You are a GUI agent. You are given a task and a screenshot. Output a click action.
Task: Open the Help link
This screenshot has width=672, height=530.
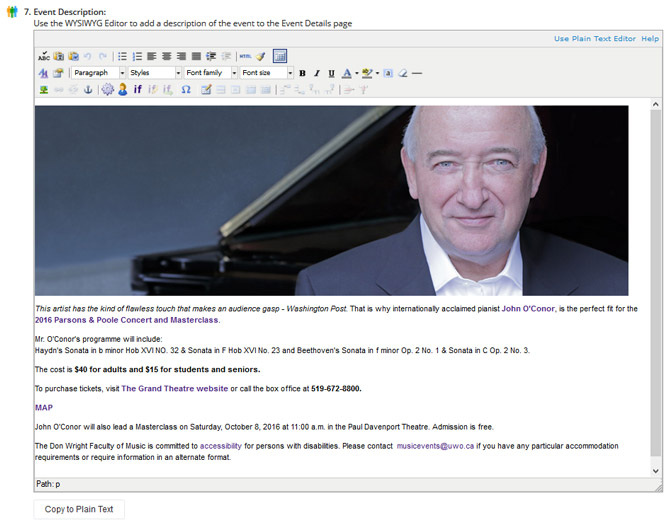click(650, 38)
